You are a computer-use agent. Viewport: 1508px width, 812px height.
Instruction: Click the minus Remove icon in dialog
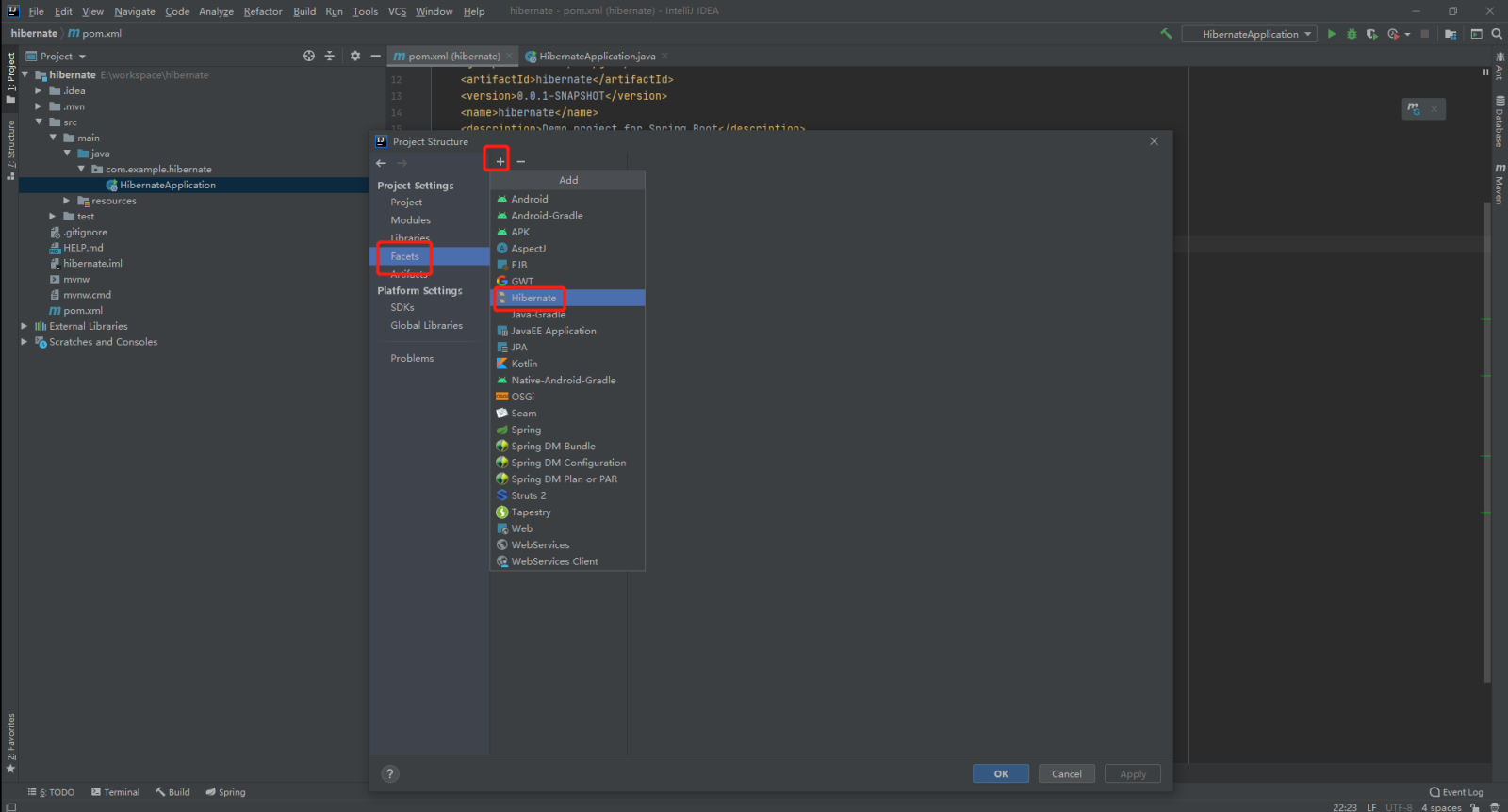click(521, 161)
